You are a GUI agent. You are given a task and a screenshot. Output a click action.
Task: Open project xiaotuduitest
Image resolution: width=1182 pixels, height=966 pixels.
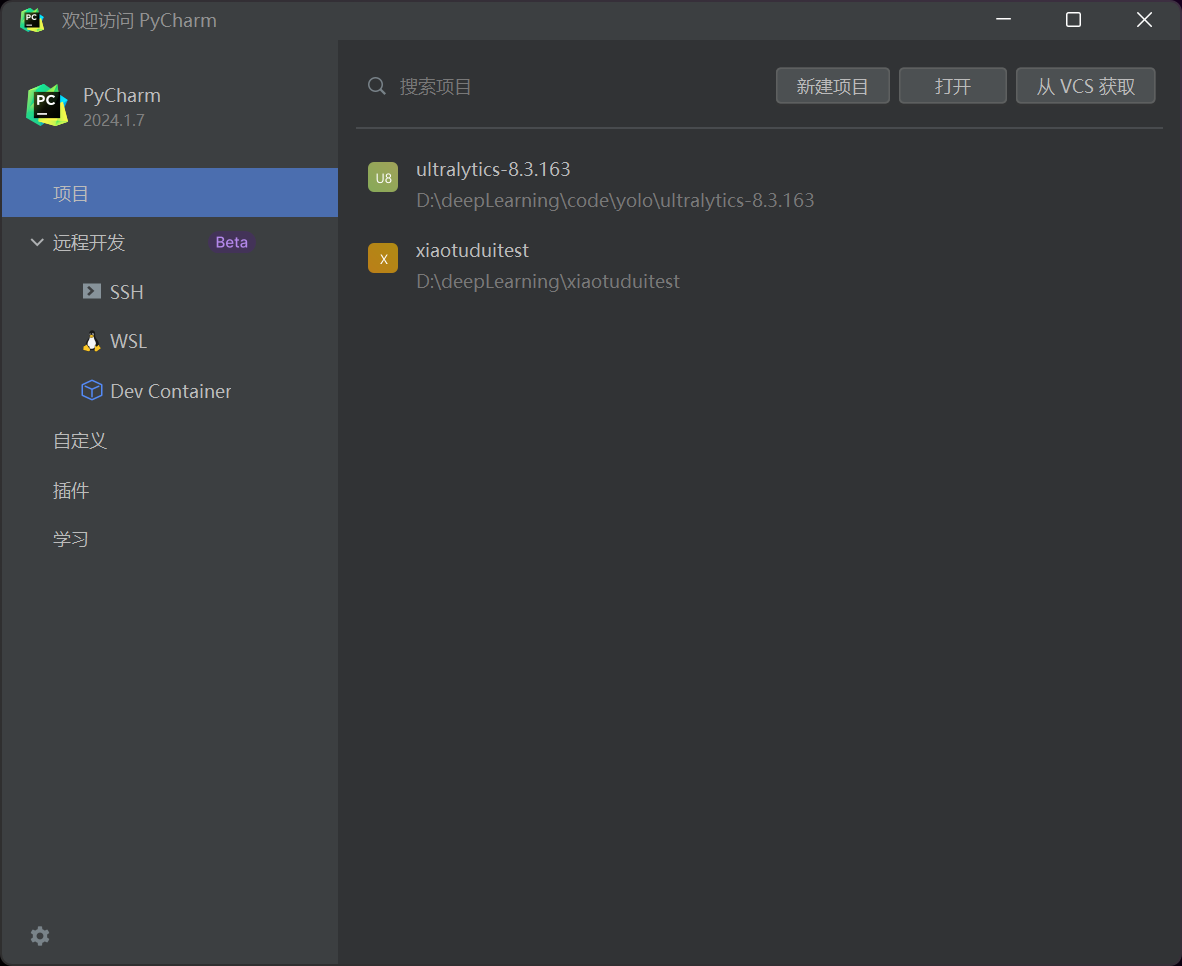472,250
